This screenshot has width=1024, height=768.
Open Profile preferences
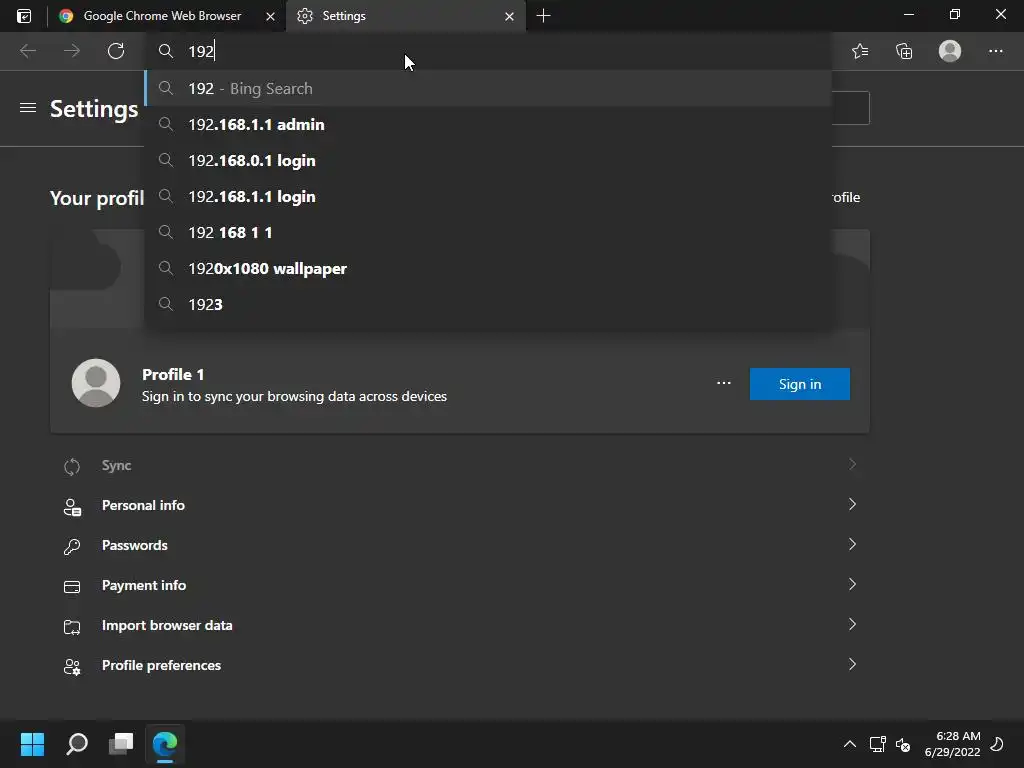coord(460,665)
